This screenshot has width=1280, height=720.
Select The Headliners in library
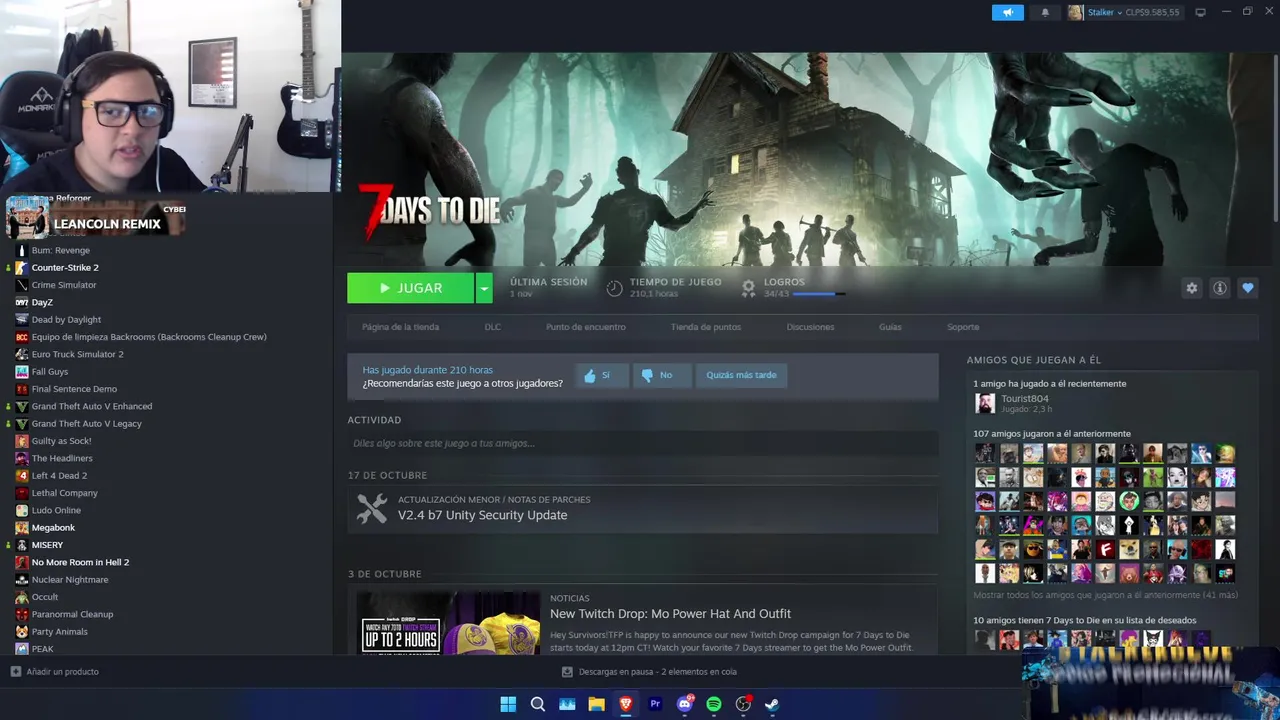coord(62,458)
